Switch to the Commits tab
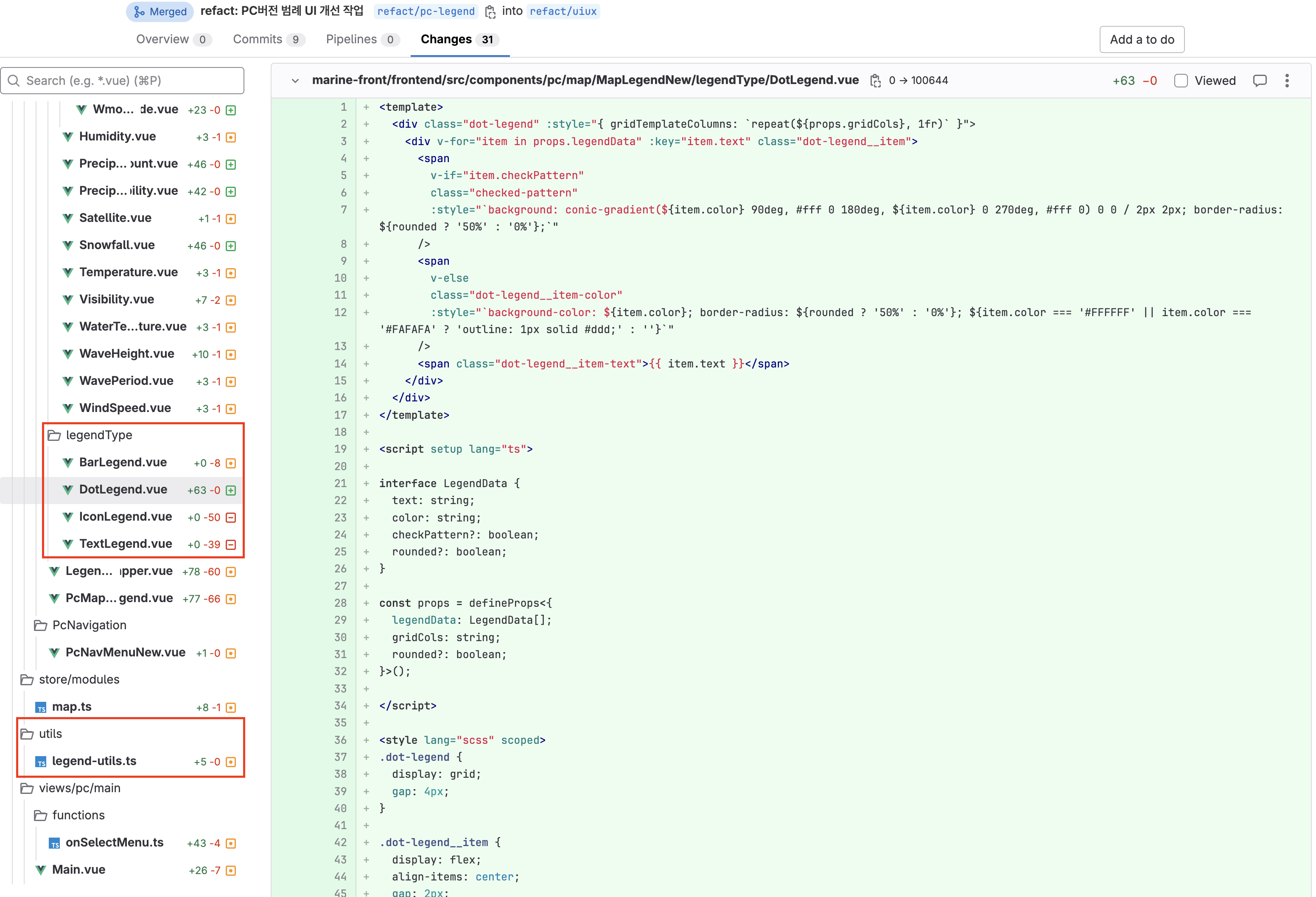This screenshot has height=897, width=1316. (269, 39)
